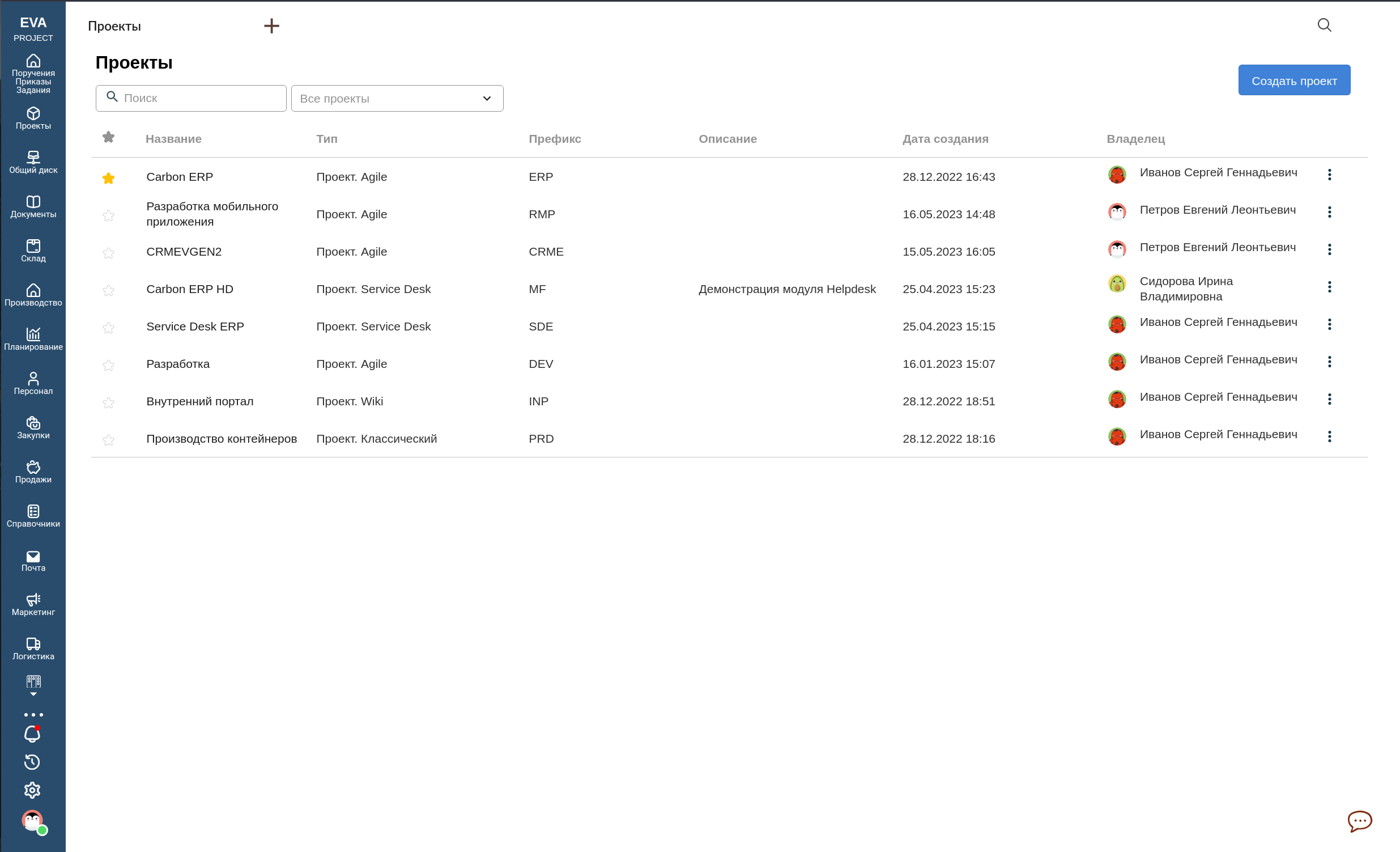Click the plus icon next to Проекты tab
This screenshot has width=1400, height=852.
tap(271, 26)
